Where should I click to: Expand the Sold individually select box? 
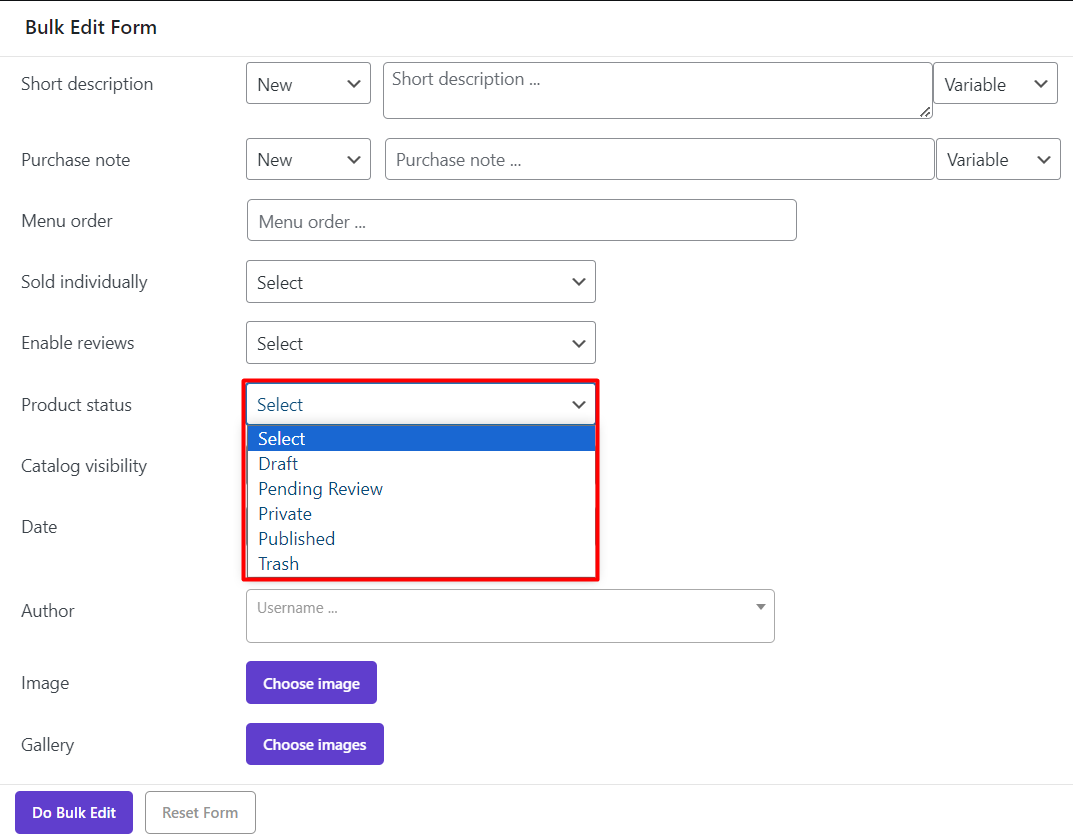420,283
